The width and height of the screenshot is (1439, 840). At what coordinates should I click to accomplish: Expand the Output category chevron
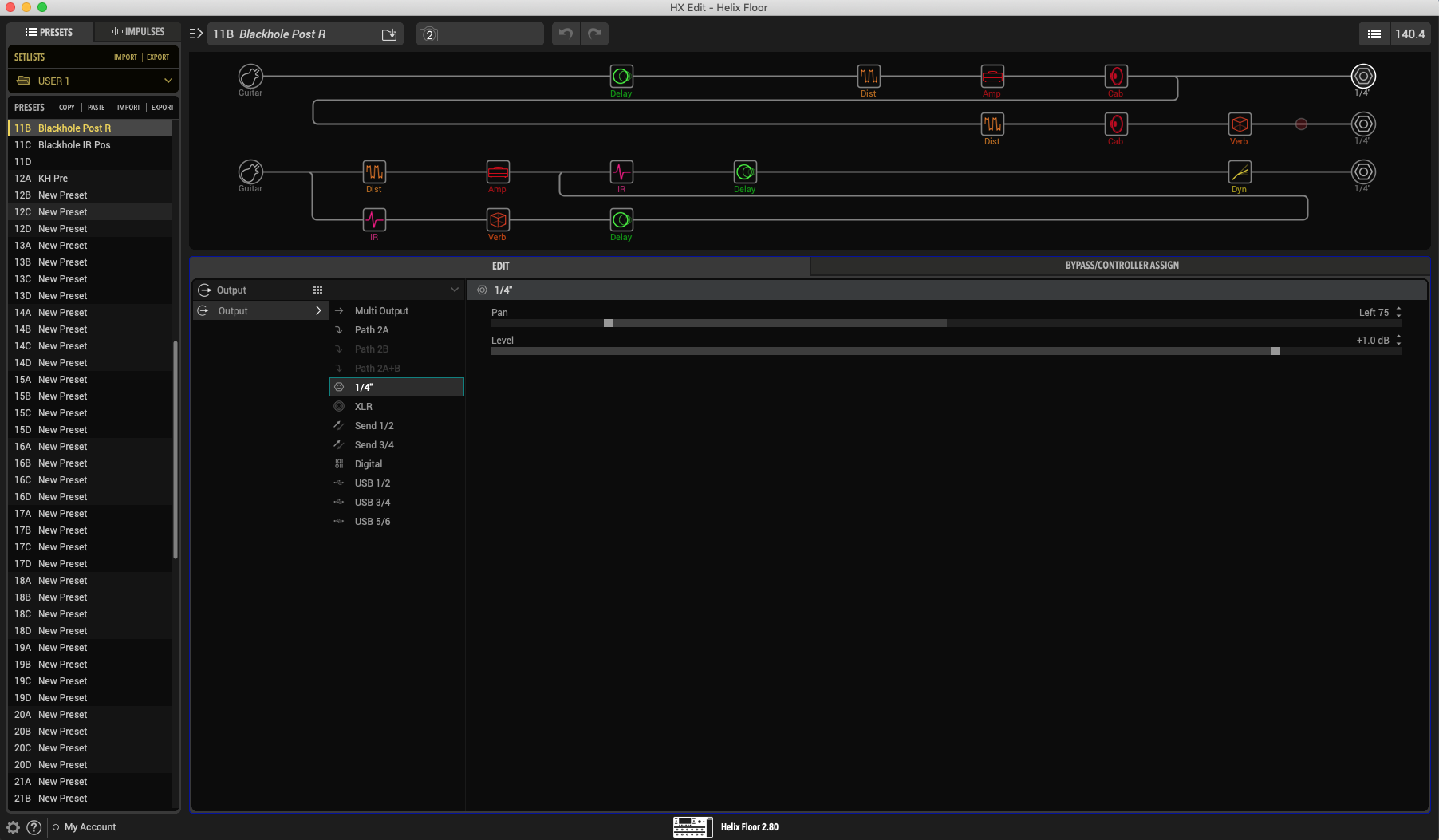(317, 311)
